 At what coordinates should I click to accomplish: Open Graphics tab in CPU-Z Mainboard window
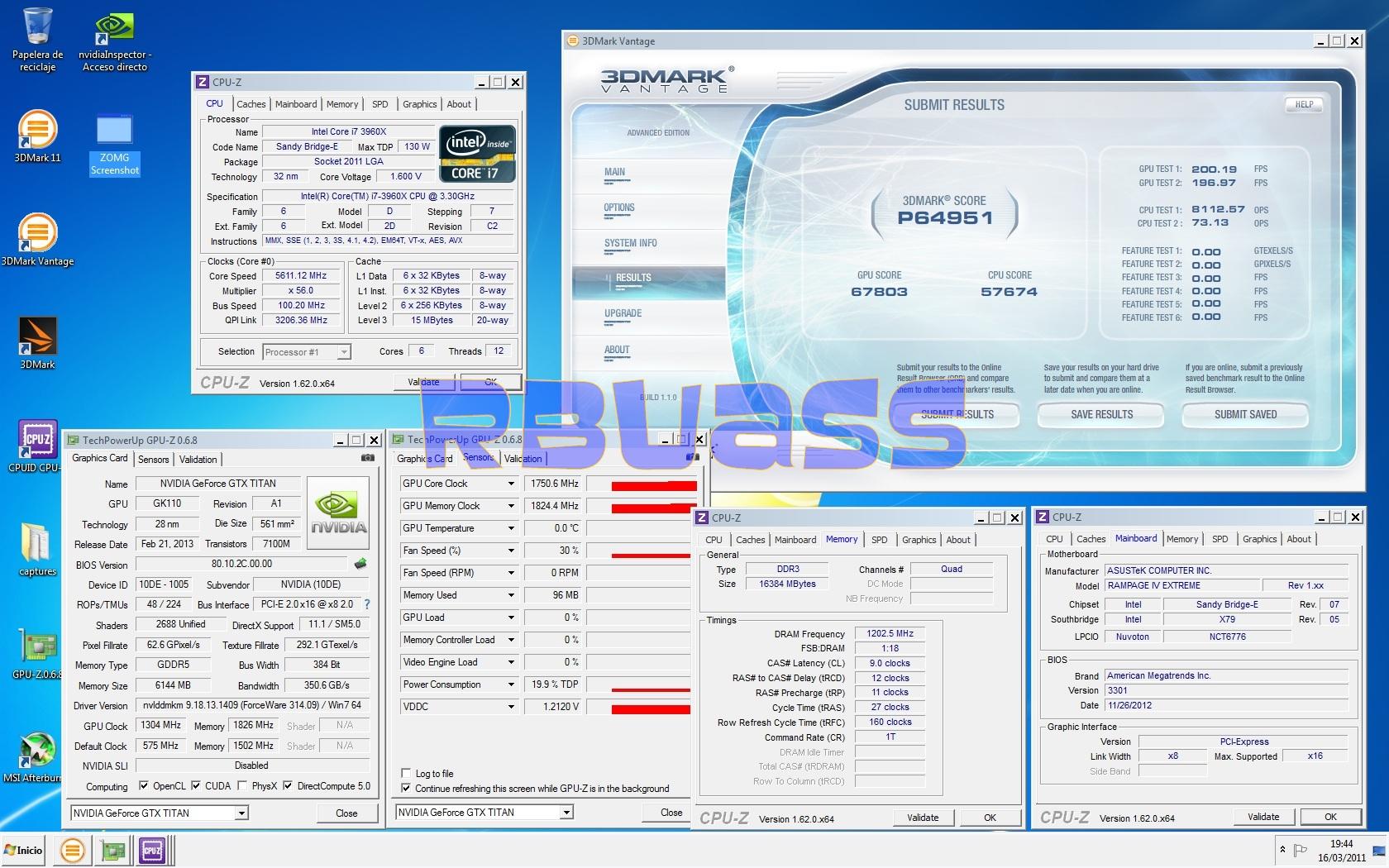(x=1259, y=539)
